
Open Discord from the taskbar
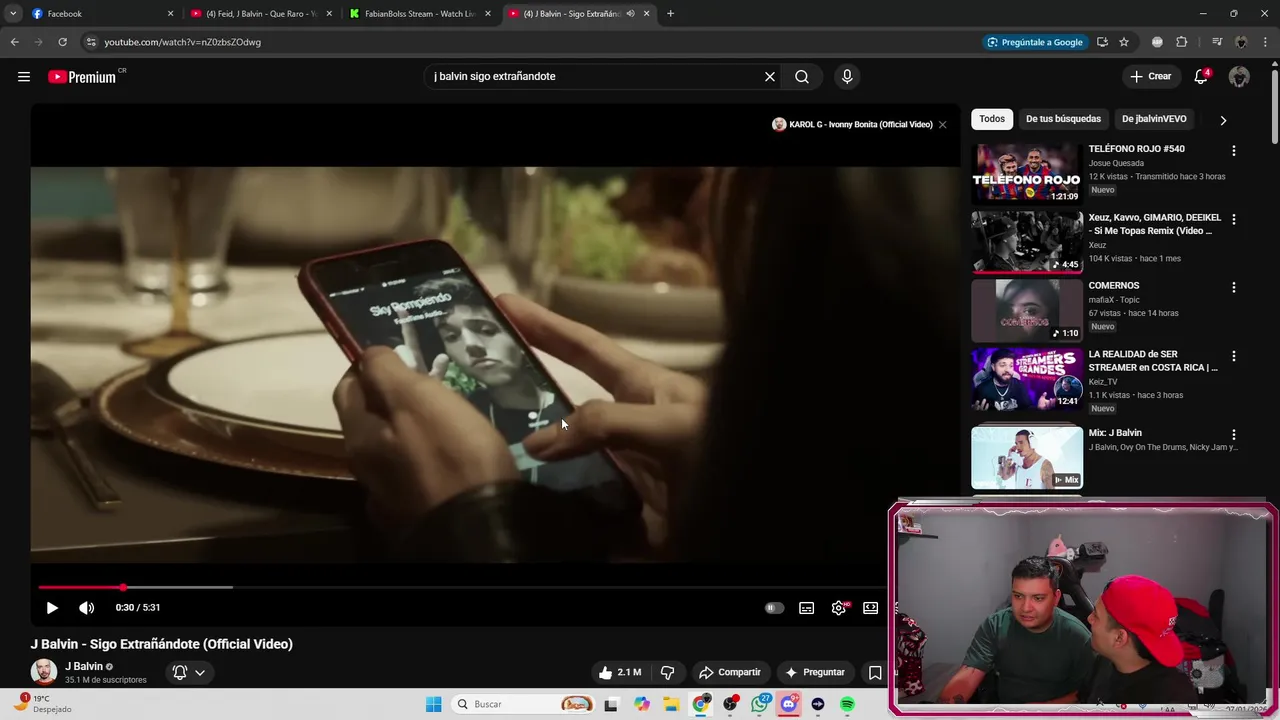pyautogui.click(x=789, y=704)
